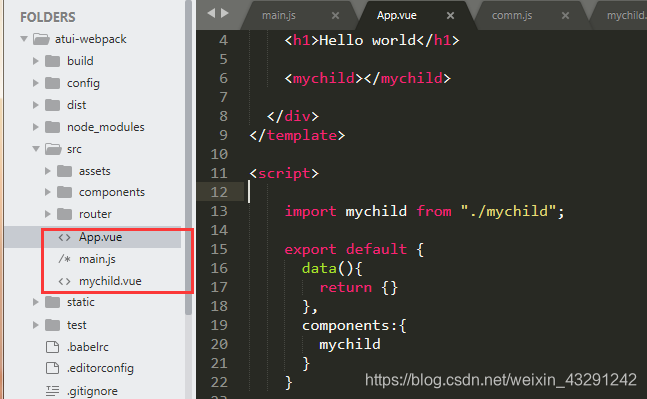Click the .babelrc file icon
647x399 pixels.
click(x=52, y=347)
